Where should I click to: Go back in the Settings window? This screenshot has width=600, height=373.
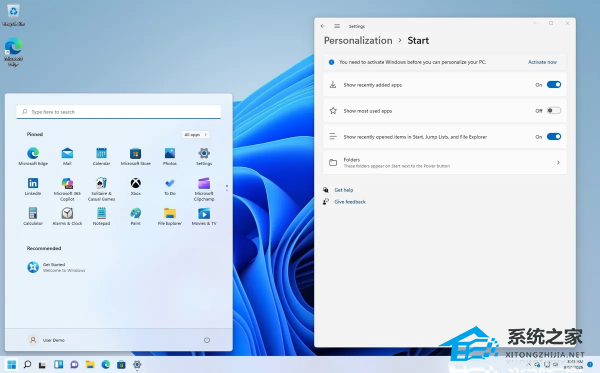(x=323, y=26)
